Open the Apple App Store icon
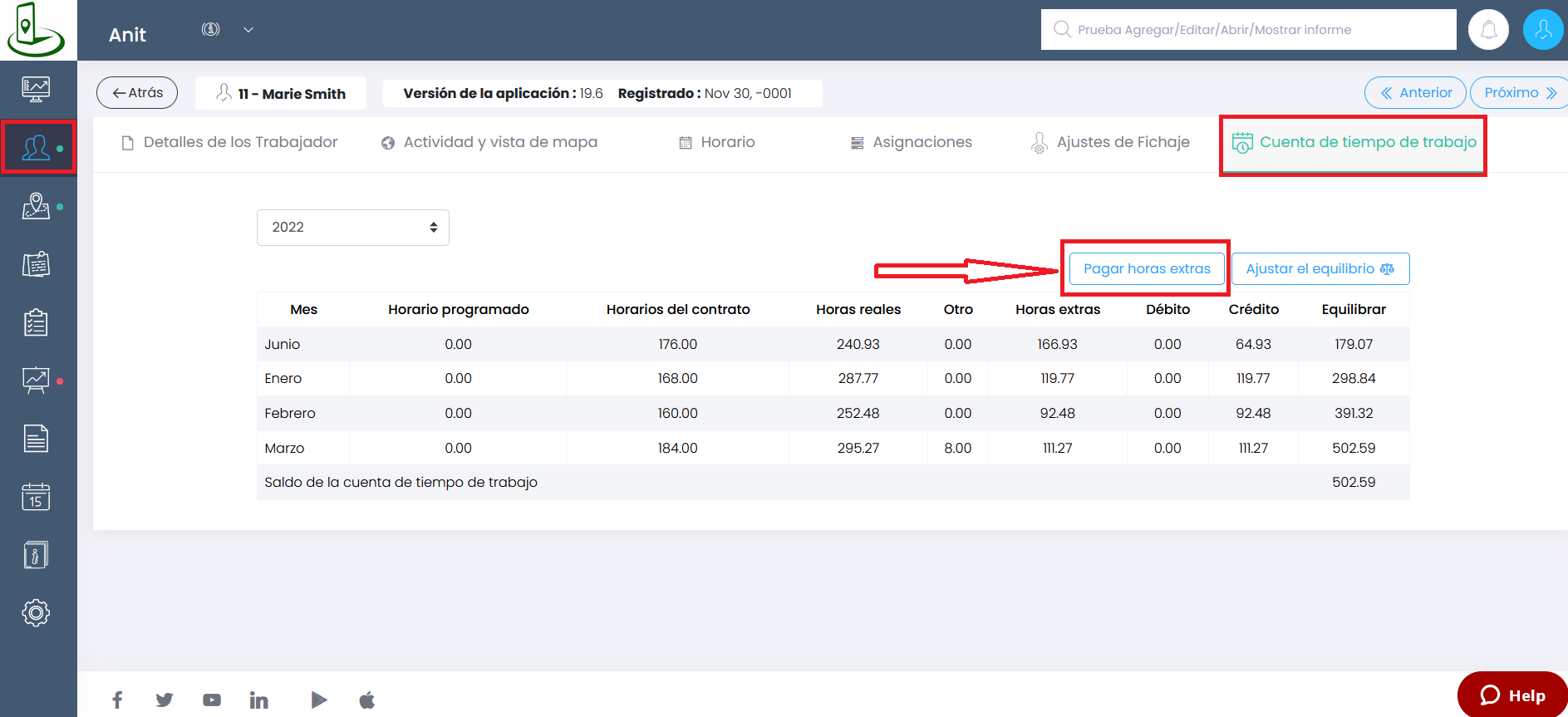 [366, 700]
